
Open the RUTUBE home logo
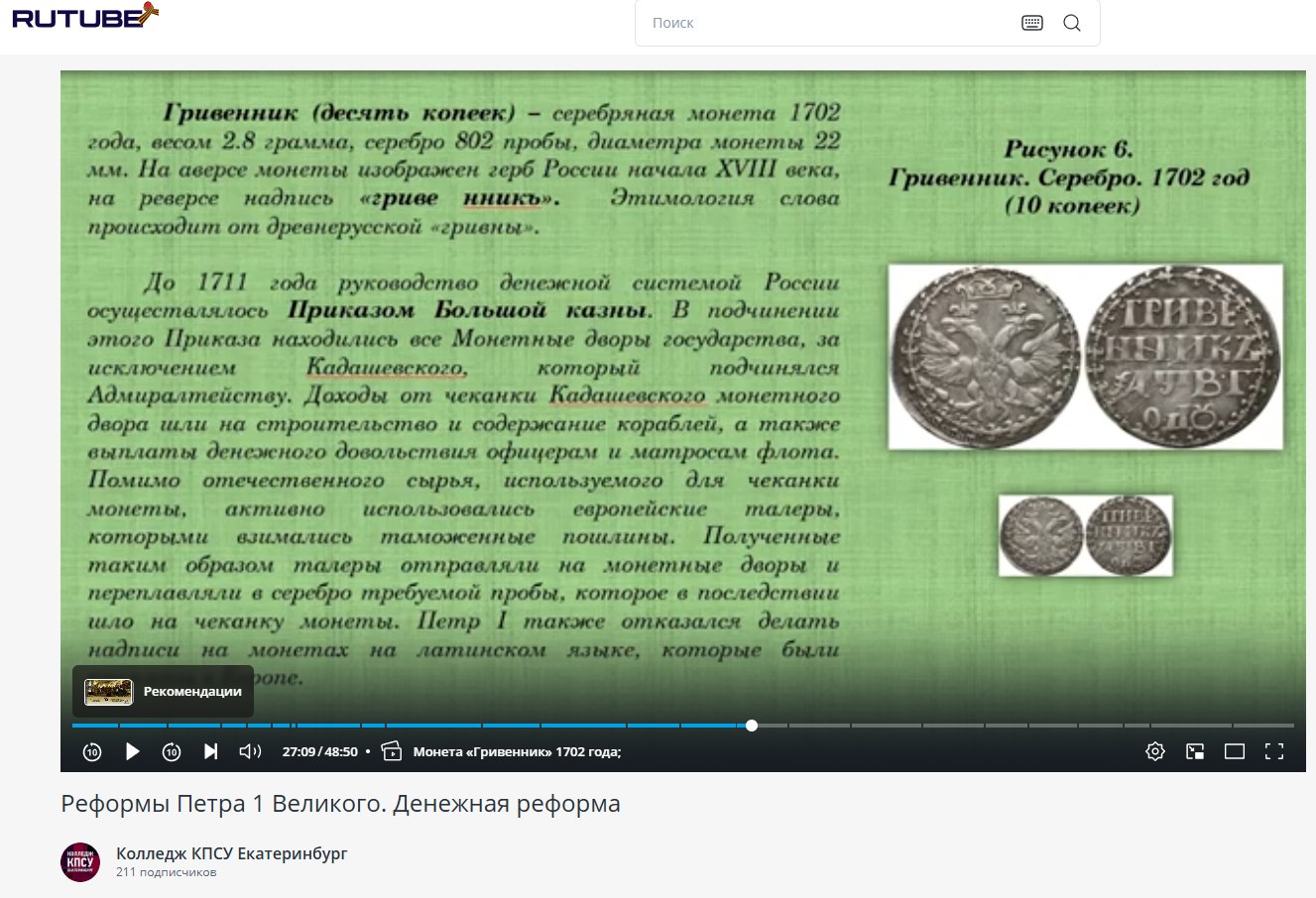[x=84, y=16]
